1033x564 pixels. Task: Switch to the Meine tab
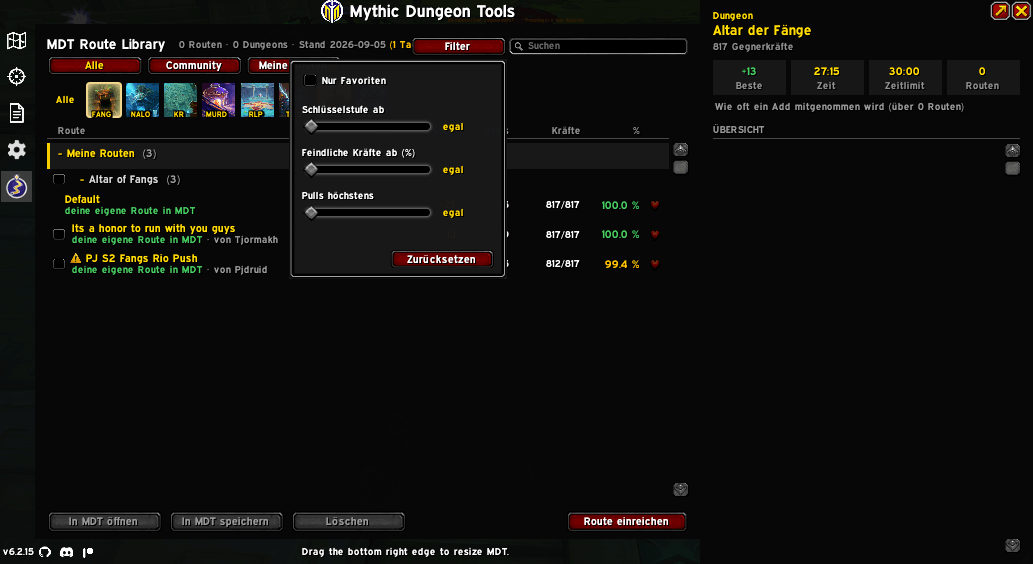[270, 66]
